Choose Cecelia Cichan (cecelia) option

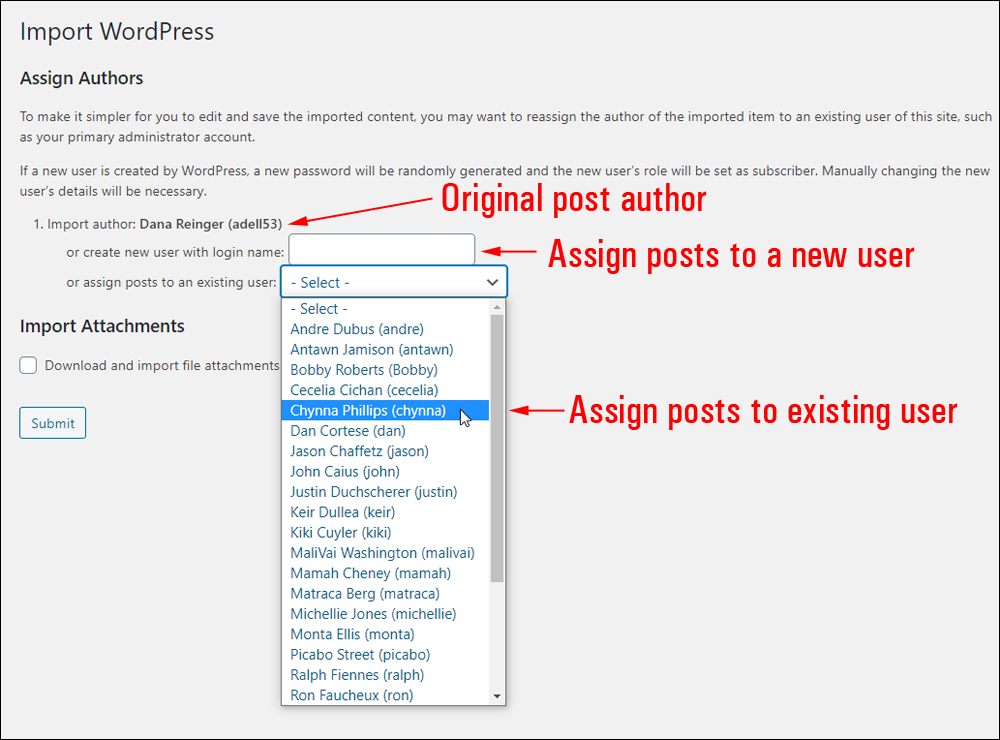pyautogui.click(x=385, y=390)
